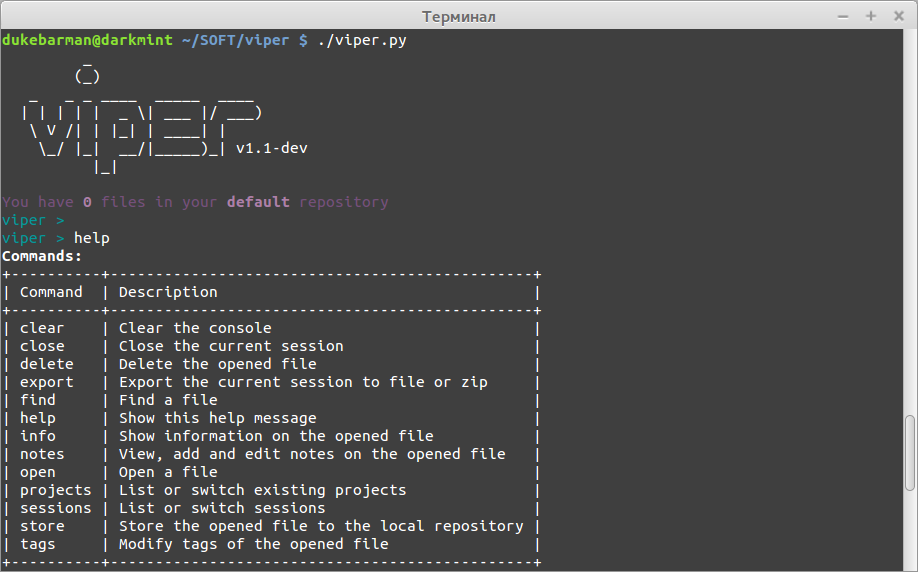Click the ./viper.py command text

click(362, 40)
